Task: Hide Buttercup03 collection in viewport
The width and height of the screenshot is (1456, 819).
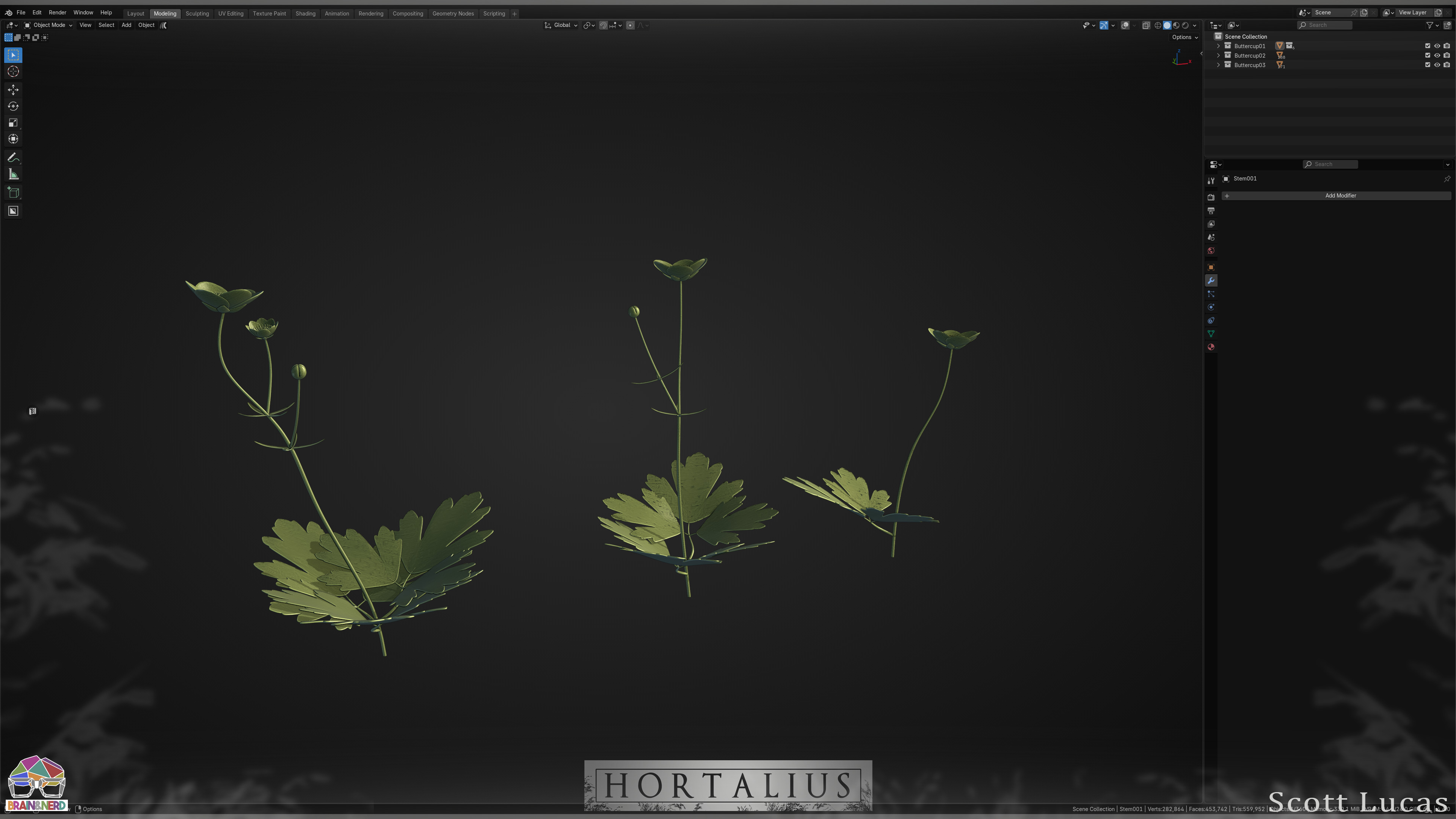Action: 1437,65
